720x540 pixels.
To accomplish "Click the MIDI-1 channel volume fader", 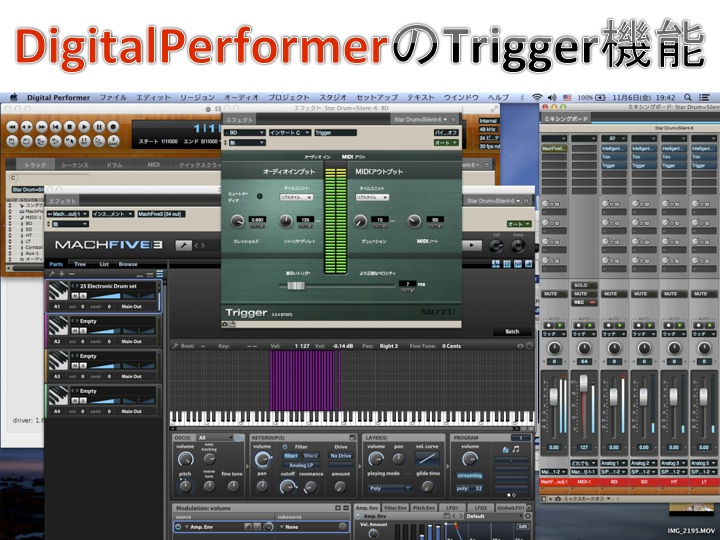I will coord(584,383).
